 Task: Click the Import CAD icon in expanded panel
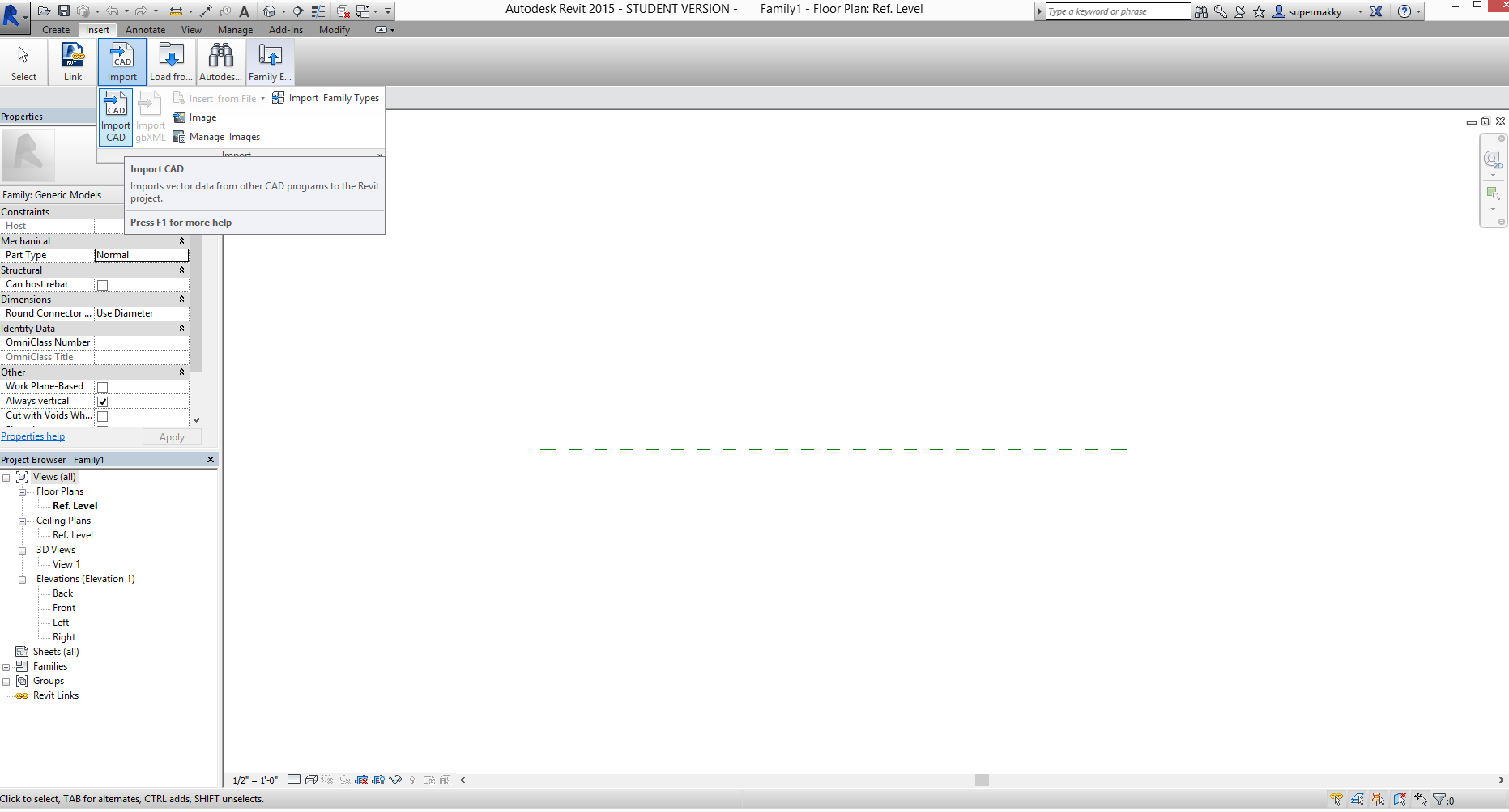(x=116, y=117)
